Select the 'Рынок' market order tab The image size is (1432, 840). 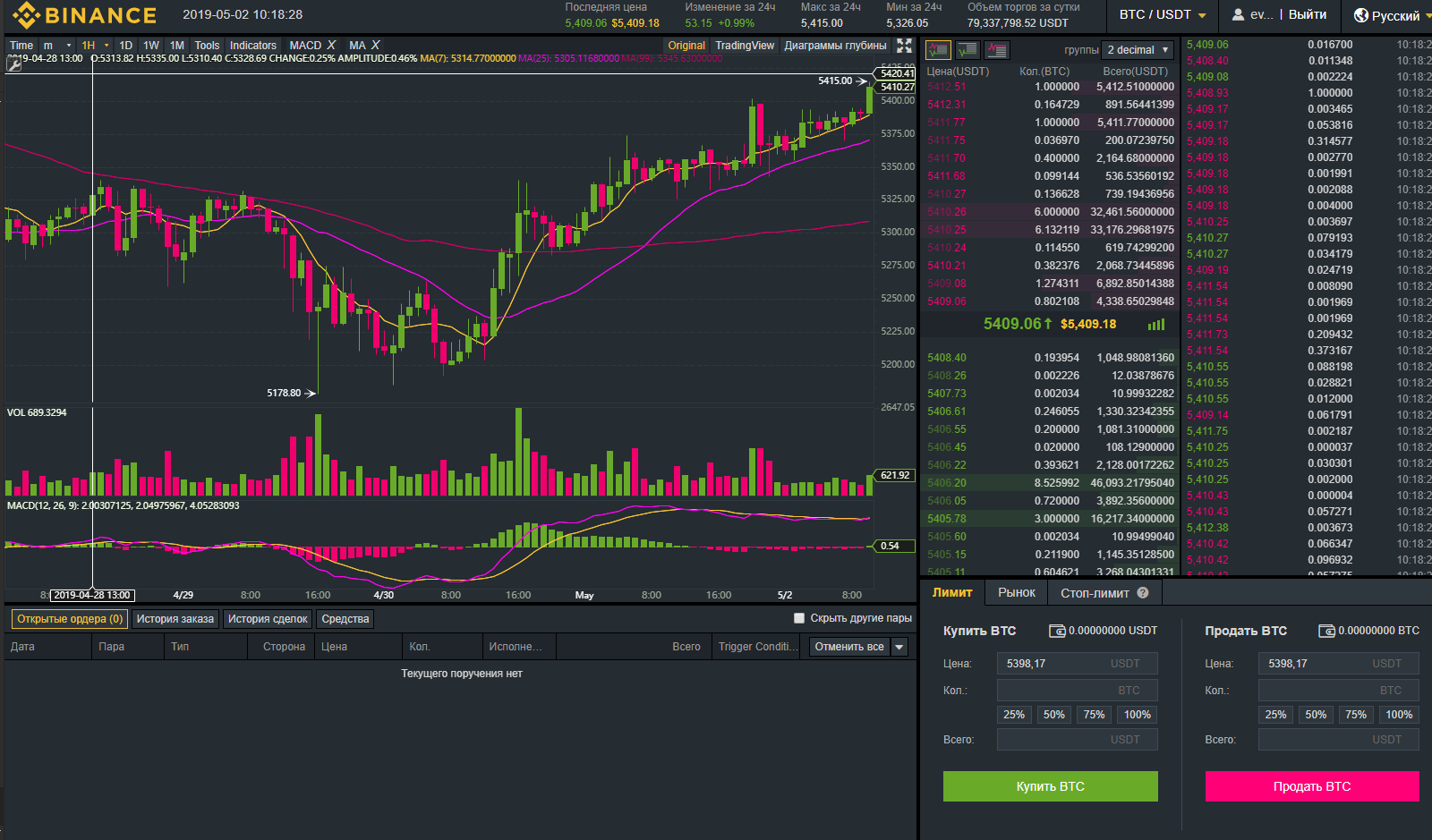click(1017, 592)
